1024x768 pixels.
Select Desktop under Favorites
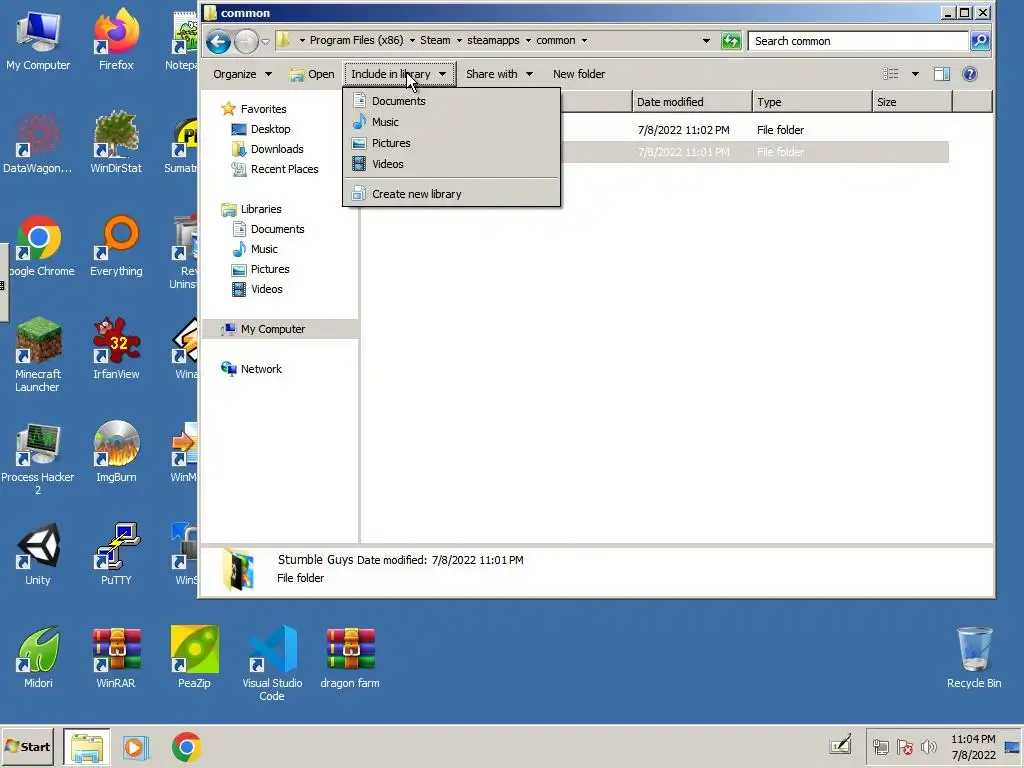coord(270,129)
